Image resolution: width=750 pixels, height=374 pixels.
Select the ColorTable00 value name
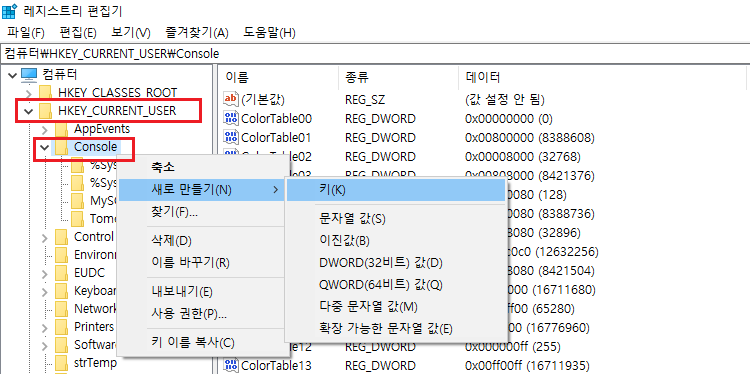[276, 118]
